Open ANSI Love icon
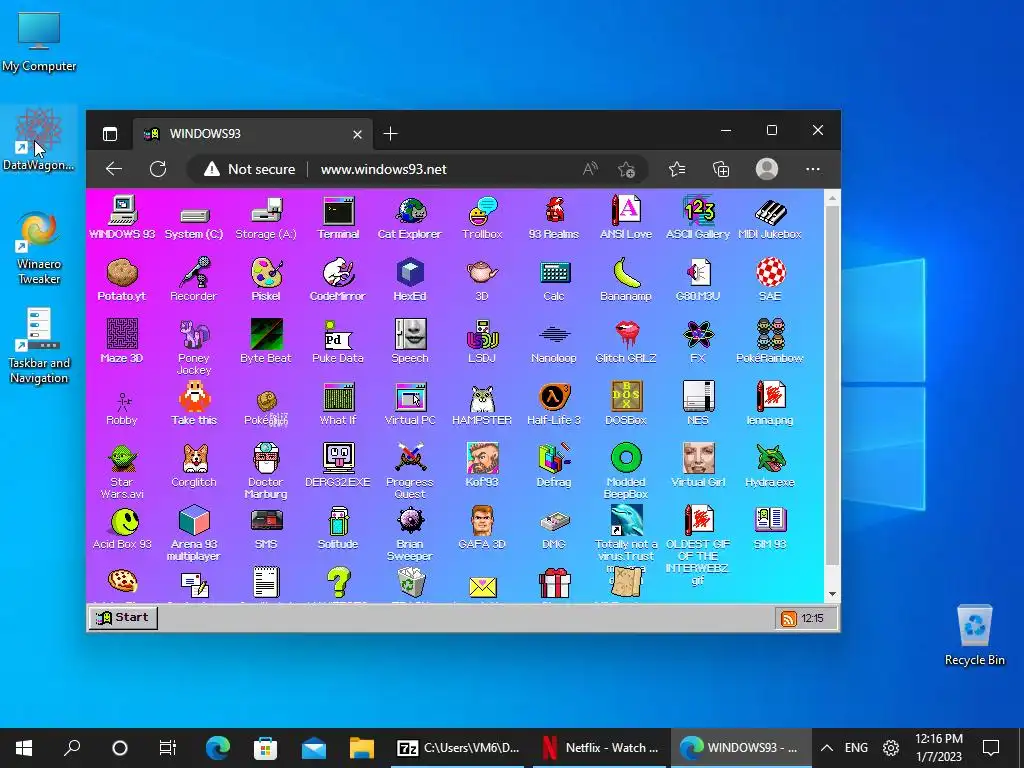The height and width of the screenshot is (768, 1024). point(626,218)
